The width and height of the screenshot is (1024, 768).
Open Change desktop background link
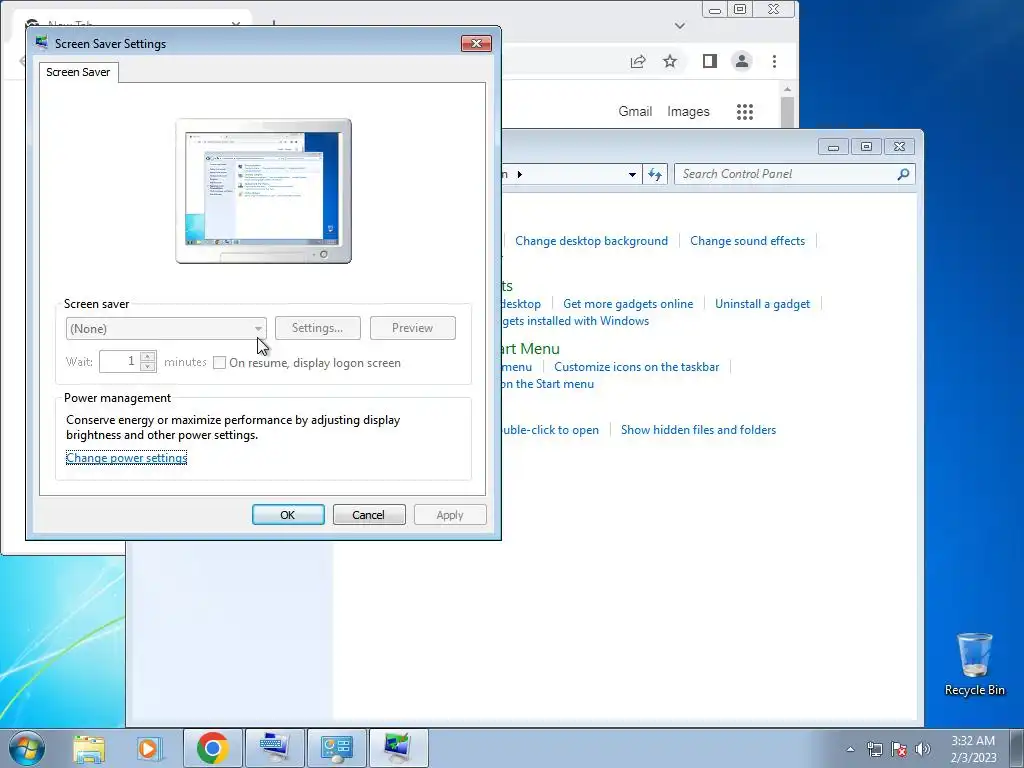[x=592, y=241]
